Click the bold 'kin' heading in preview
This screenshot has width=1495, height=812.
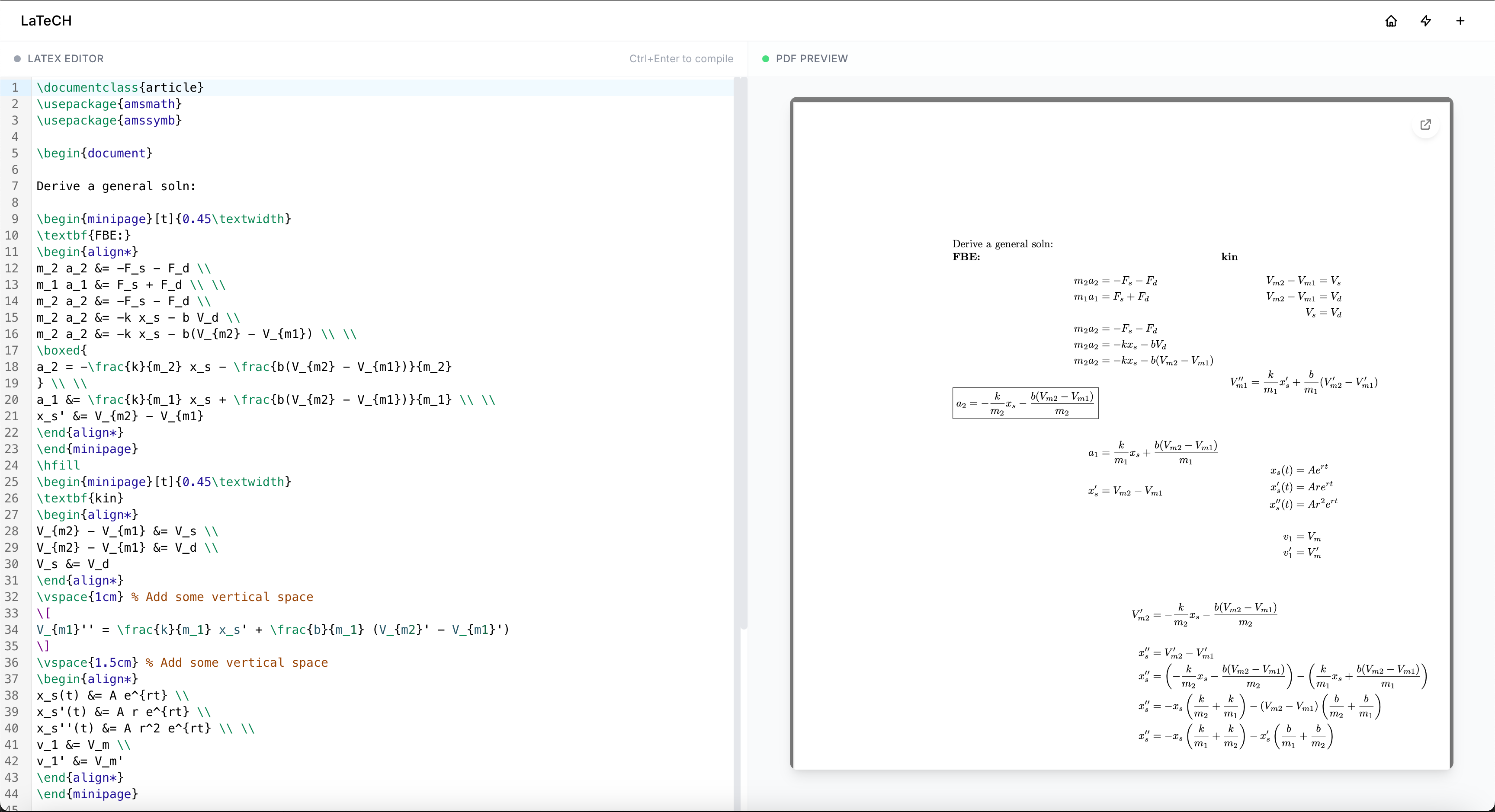(x=1229, y=257)
